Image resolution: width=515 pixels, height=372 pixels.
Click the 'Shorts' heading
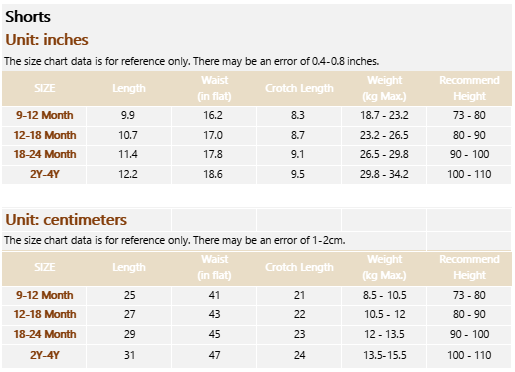click(x=28, y=17)
